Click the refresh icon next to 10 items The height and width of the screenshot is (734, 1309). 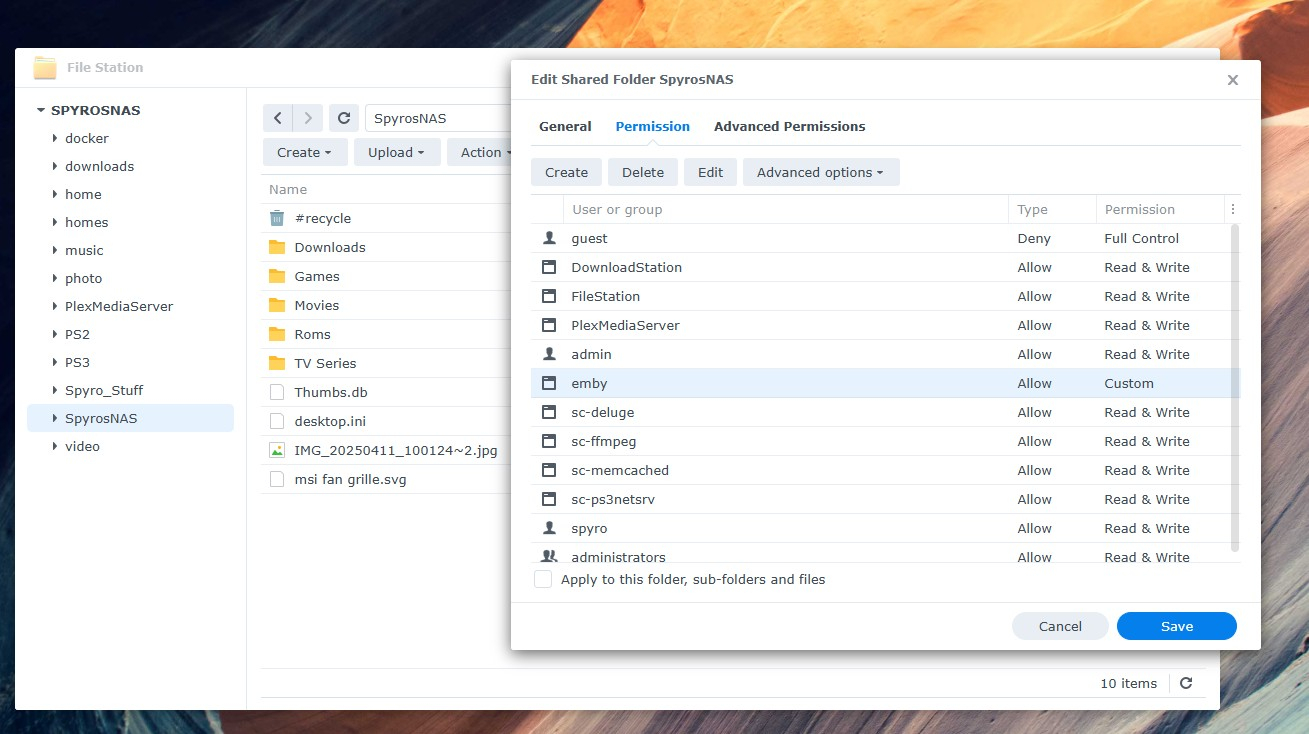coord(1186,683)
